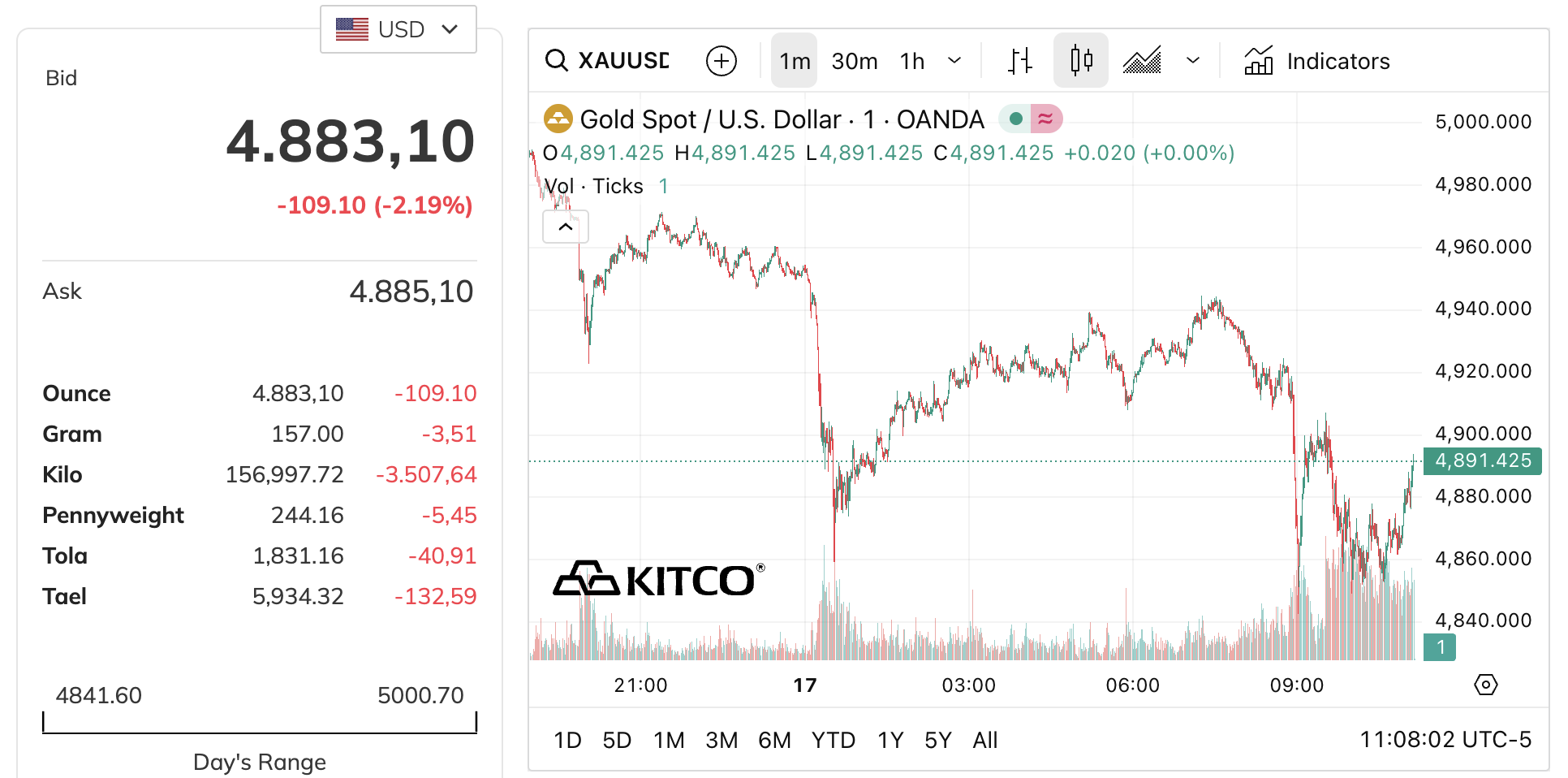
Task: Select the 30m interval
Action: click(x=854, y=61)
